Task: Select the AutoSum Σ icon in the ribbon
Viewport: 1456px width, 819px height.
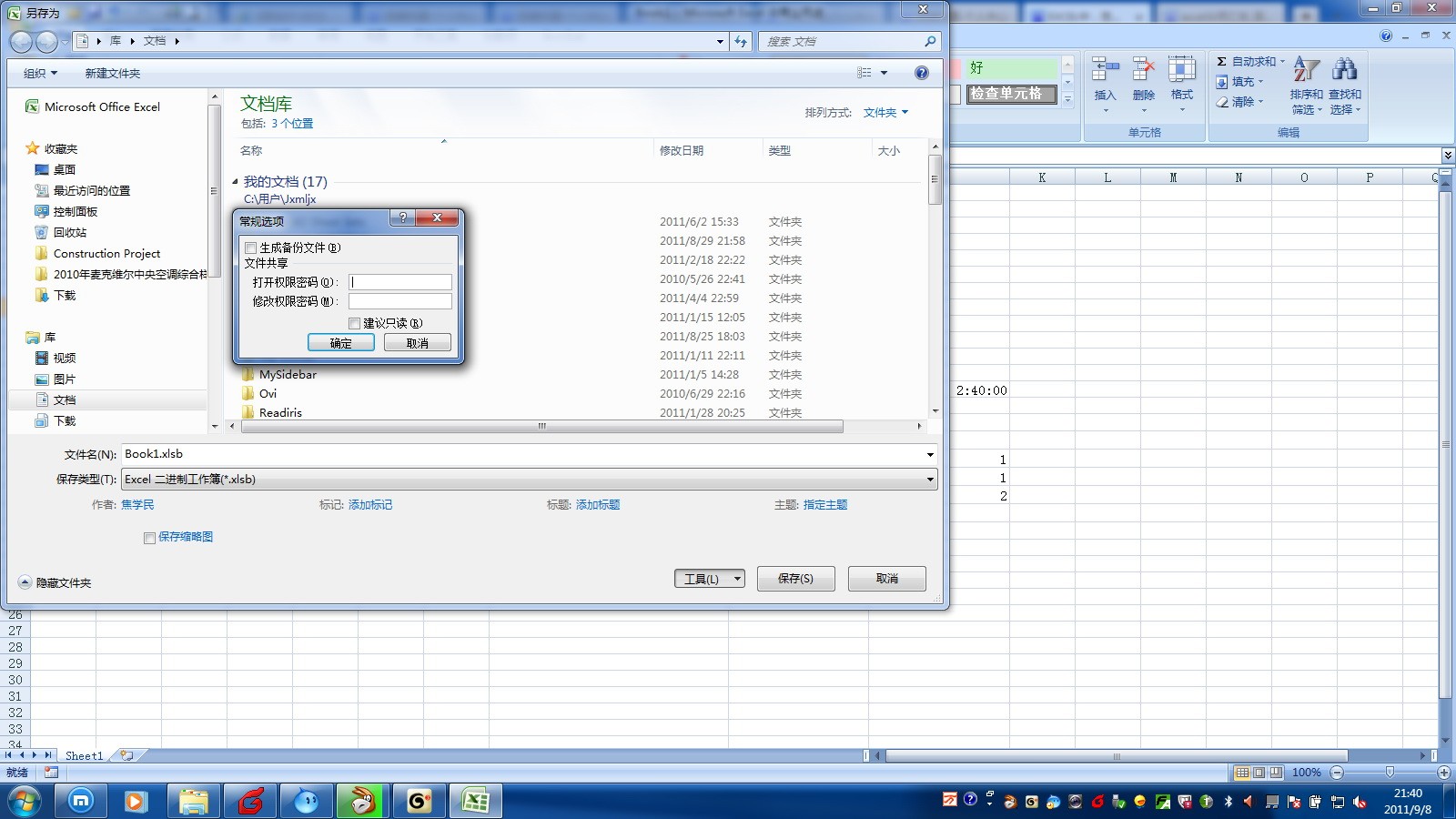Action: [1223, 62]
